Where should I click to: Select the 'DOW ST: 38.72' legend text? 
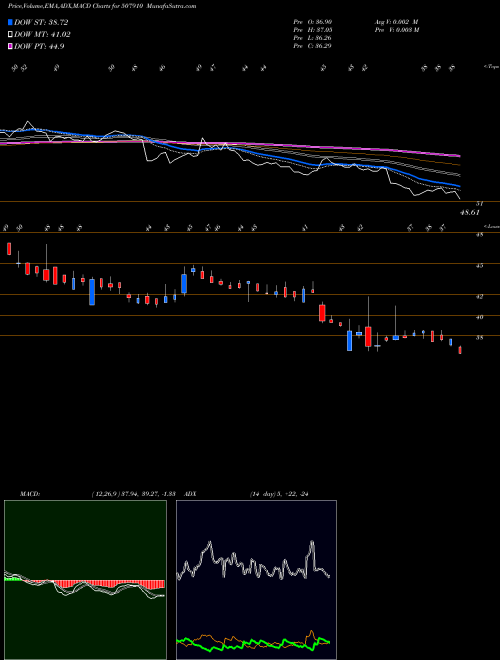pyautogui.click(x=41, y=22)
